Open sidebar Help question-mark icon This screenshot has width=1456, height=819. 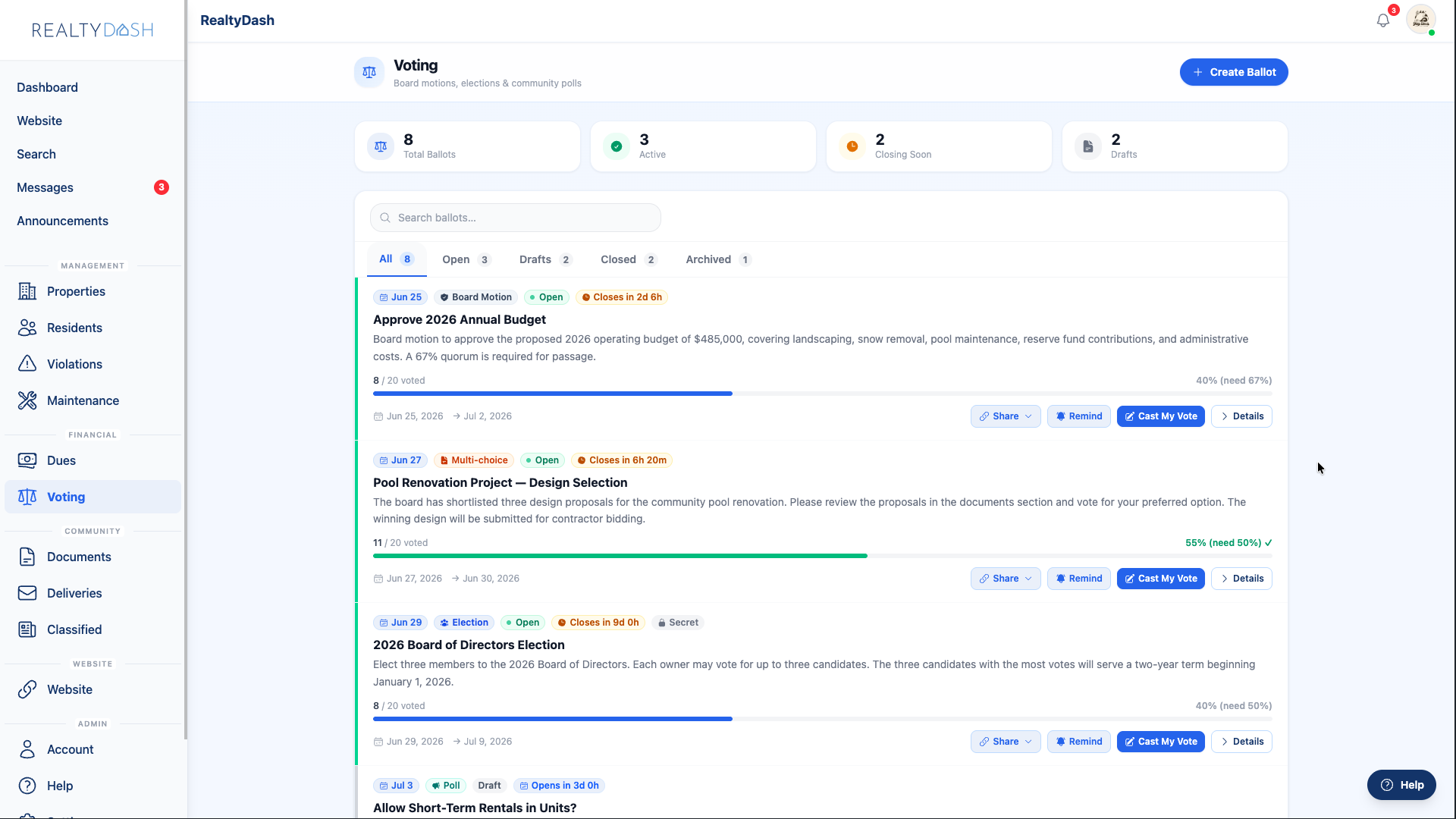coord(27,786)
